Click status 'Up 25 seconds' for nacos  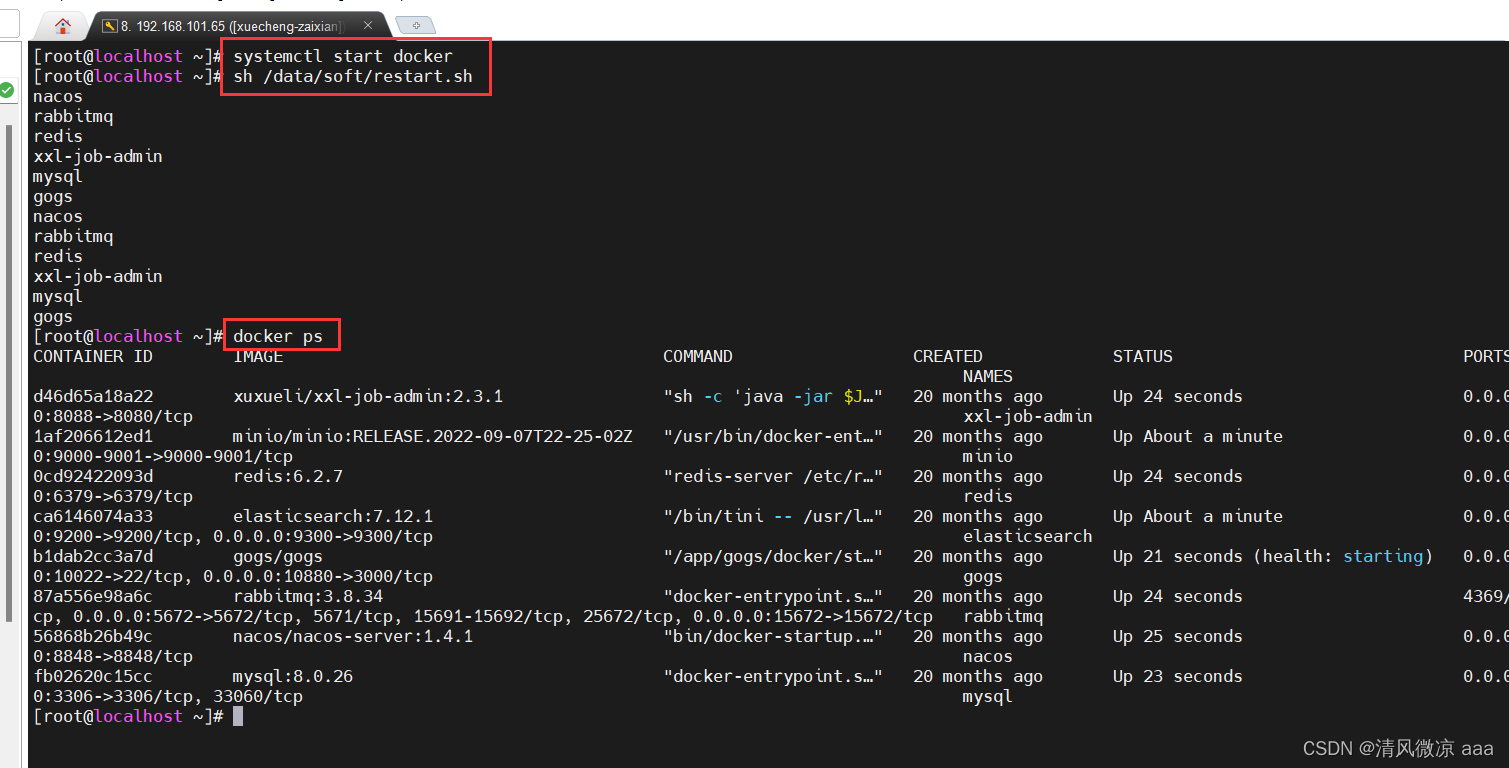[1178, 636]
